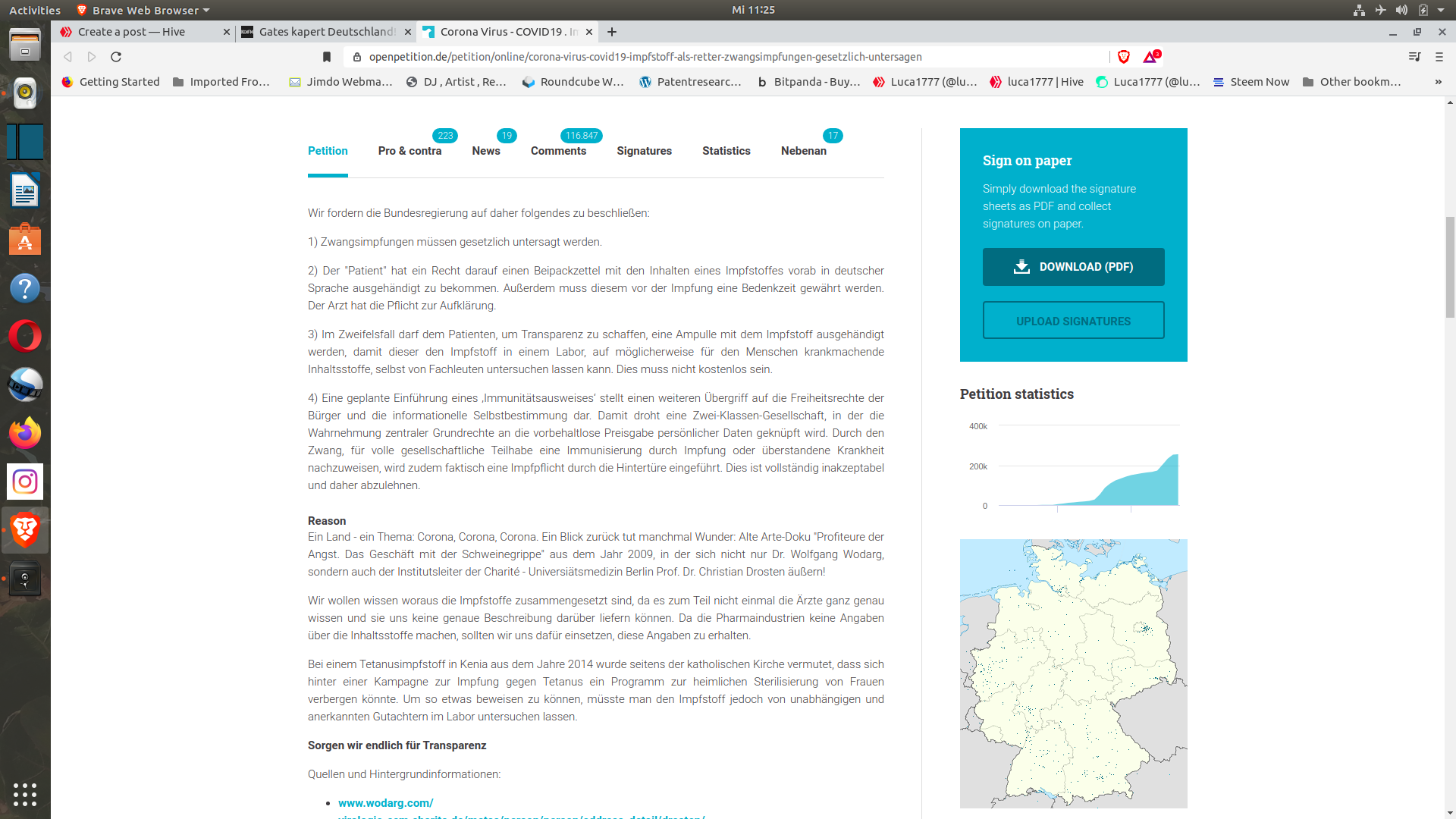Click the clock Mi 11:25
The height and width of the screenshot is (819, 1456).
tap(753, 10)
